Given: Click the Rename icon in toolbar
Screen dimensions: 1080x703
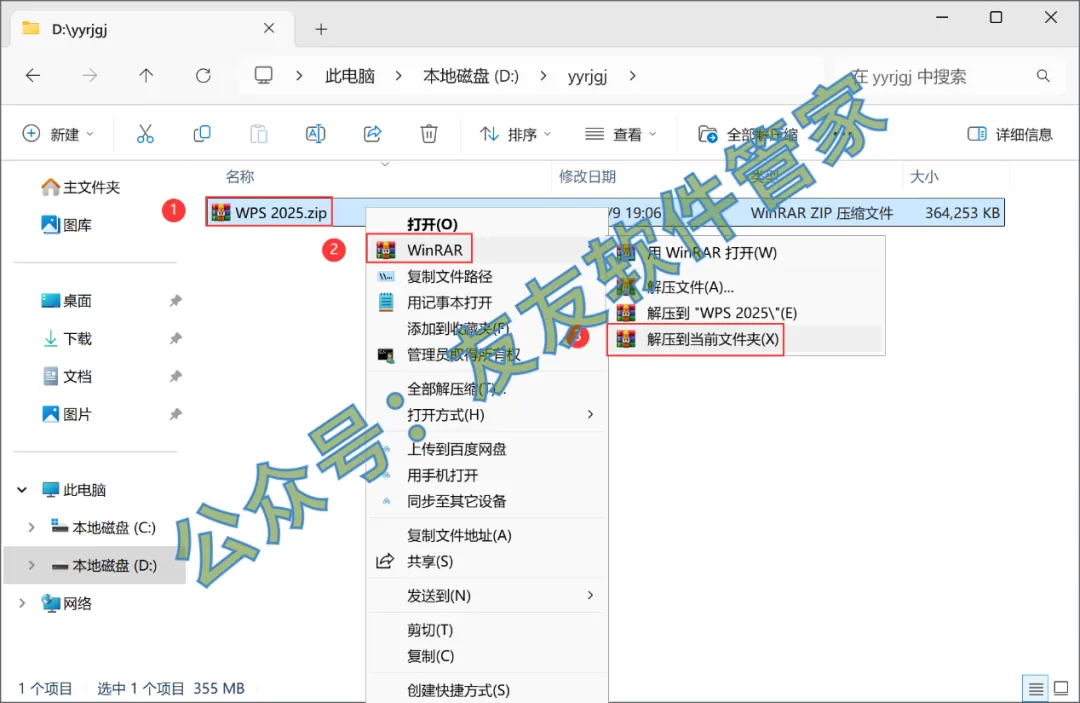Looking at the screenshot, I should (x=315, y=134).
